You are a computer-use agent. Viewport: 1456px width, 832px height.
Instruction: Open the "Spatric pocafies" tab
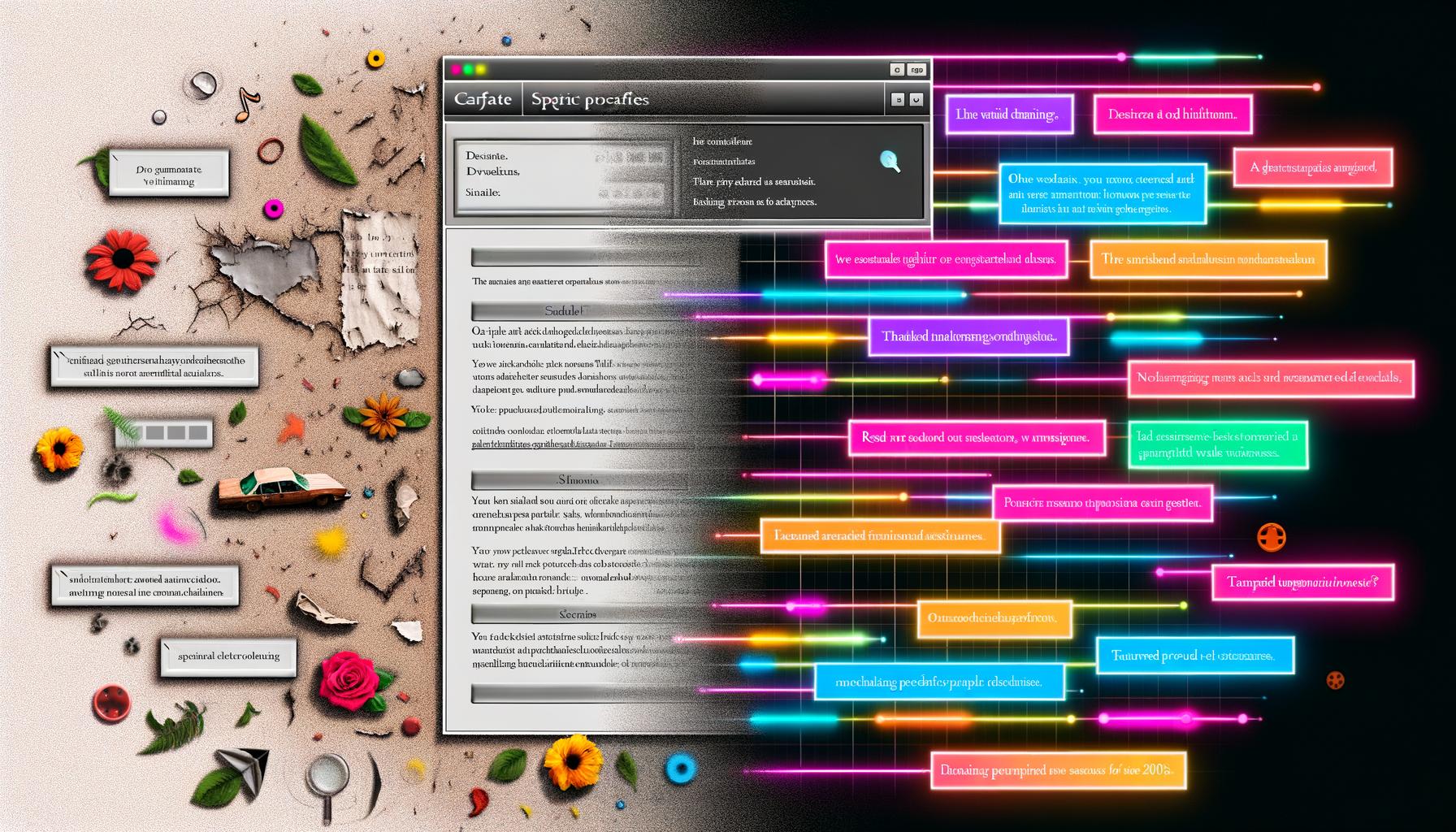coord(590,99)
